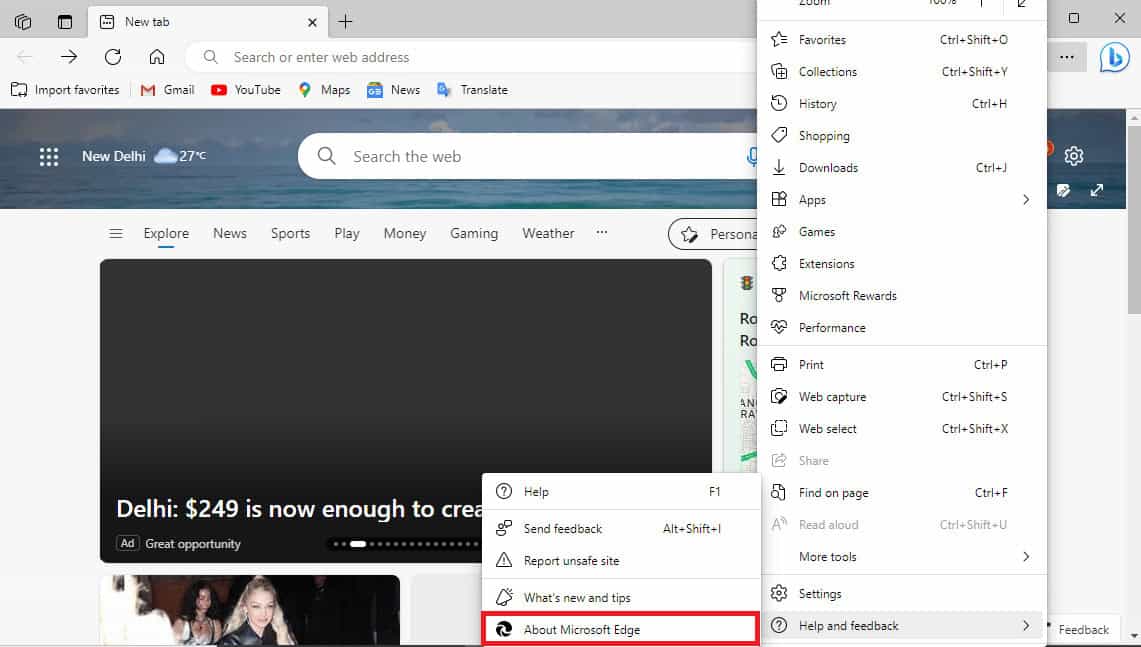
Task: Click the New Delhi weather widget
Action: click(x=143, y=156)
